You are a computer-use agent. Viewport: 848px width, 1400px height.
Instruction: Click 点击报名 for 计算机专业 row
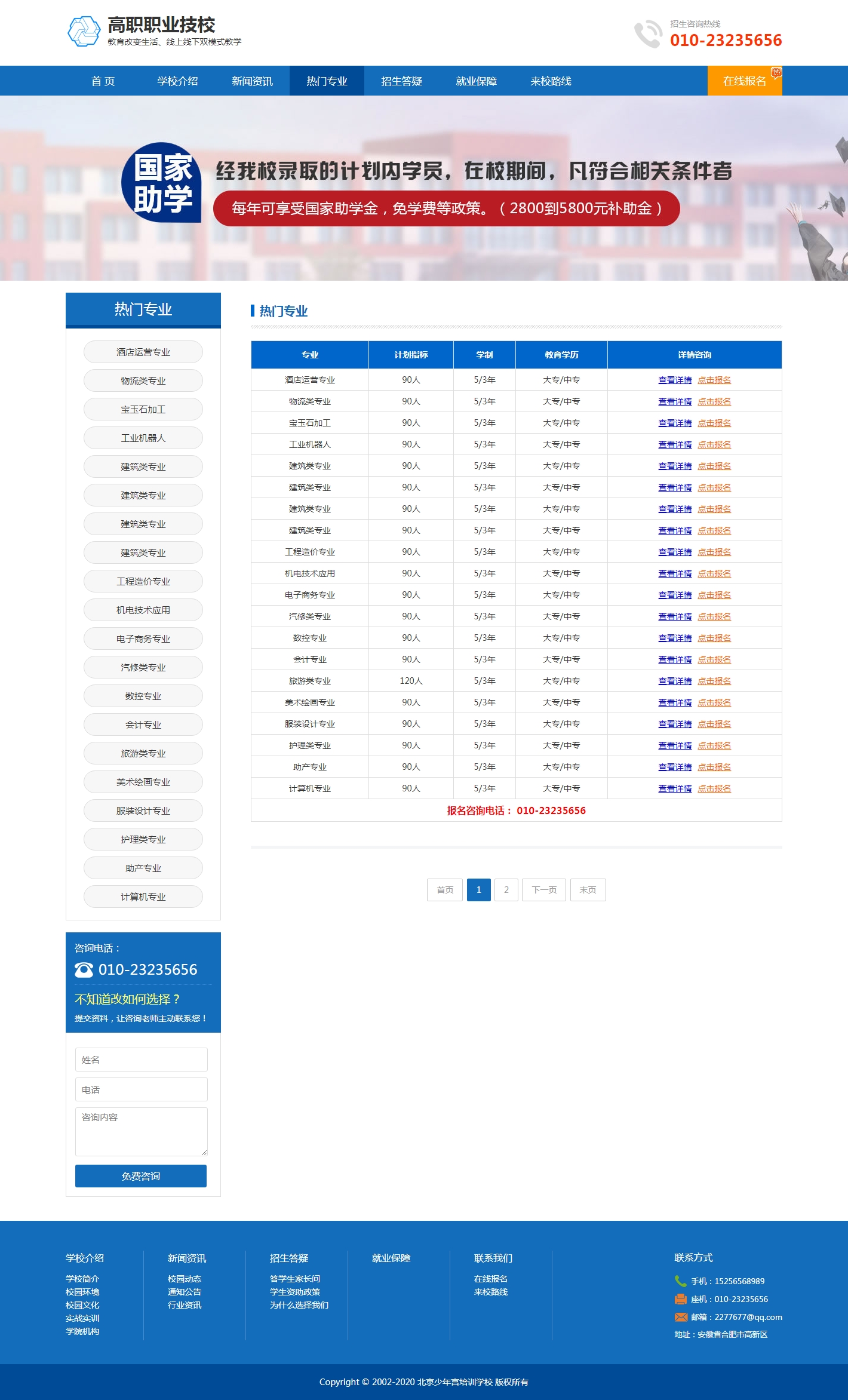(714, 788)
